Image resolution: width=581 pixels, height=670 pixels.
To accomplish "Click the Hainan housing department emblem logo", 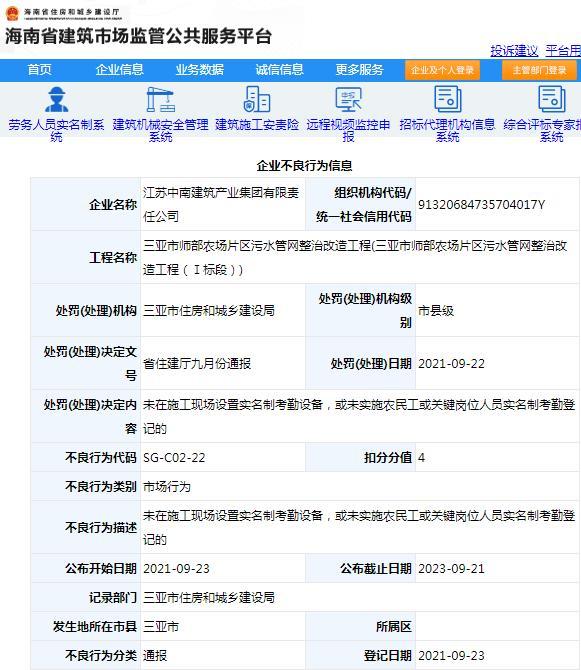I will [x=13, y=13].
